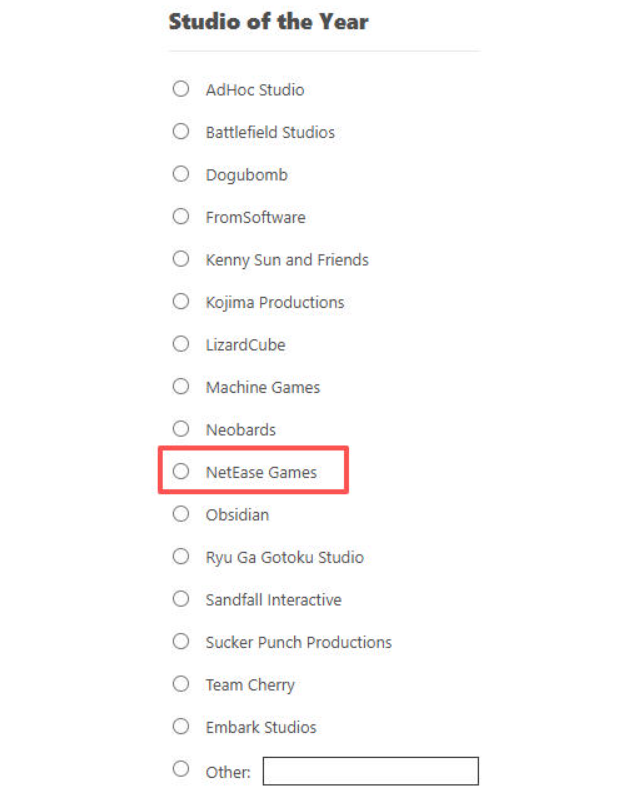636x795 pixels.
Task: Choose the highlighted NetEase Games option
Action: (181, 471)
